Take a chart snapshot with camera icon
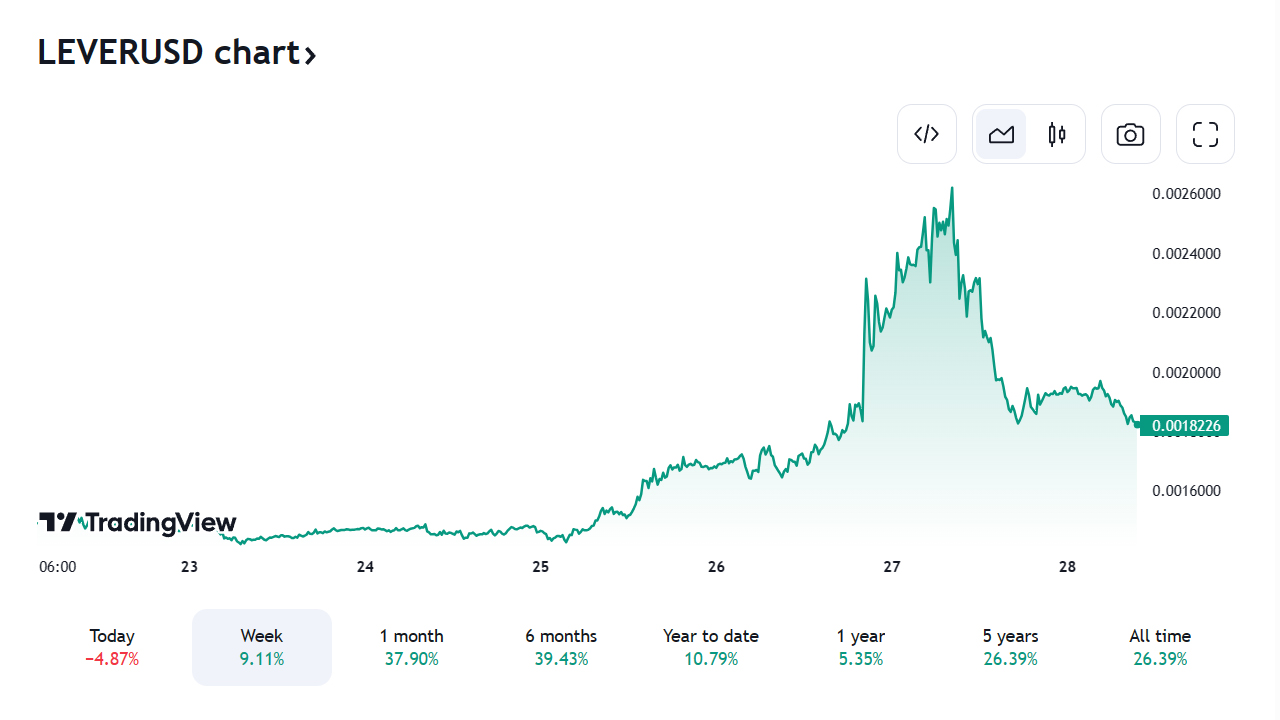Screen dimensions: 1280x720 (x=1130, y=134)
